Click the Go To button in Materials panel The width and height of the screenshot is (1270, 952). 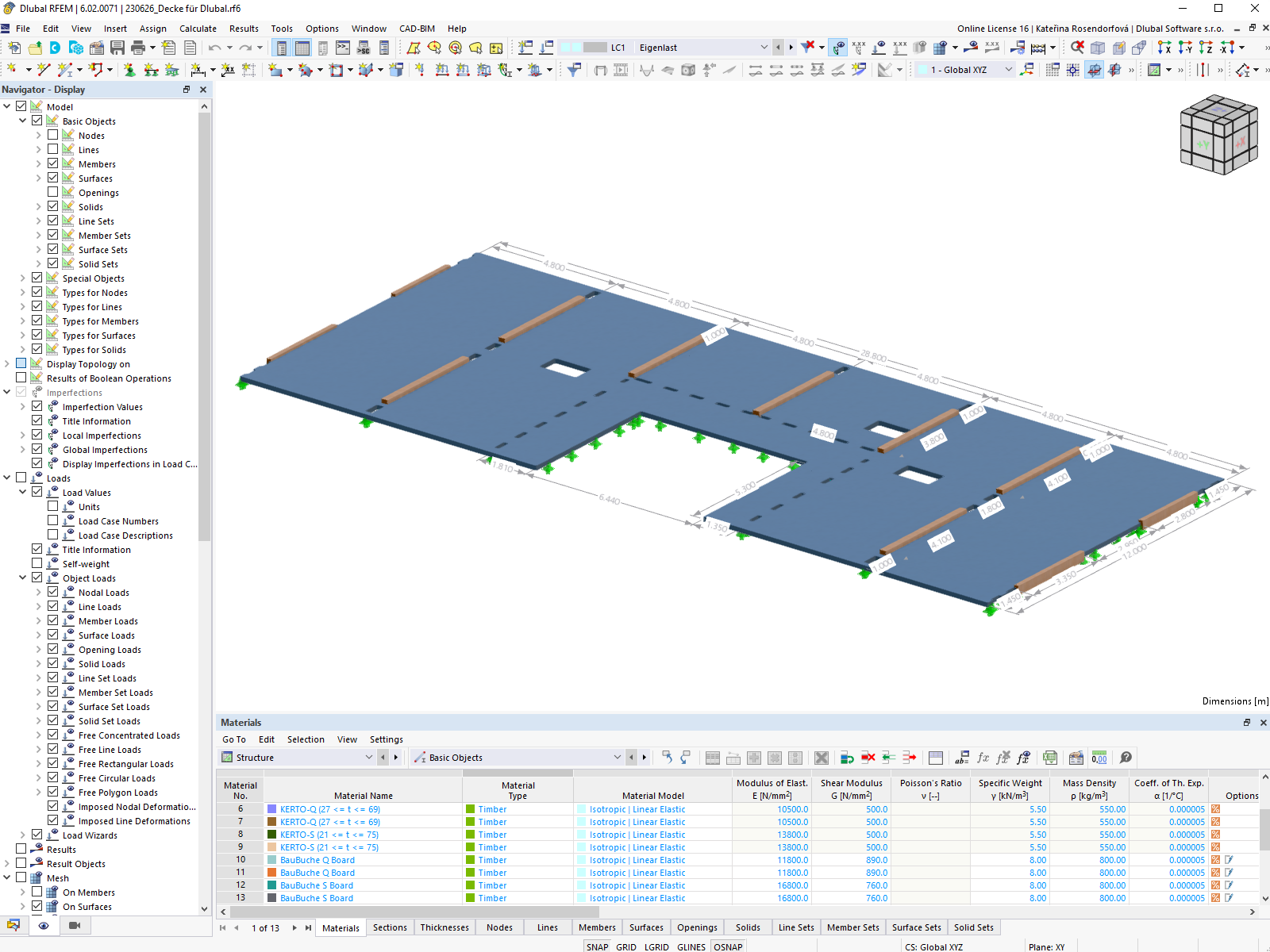tap(234, 739)
